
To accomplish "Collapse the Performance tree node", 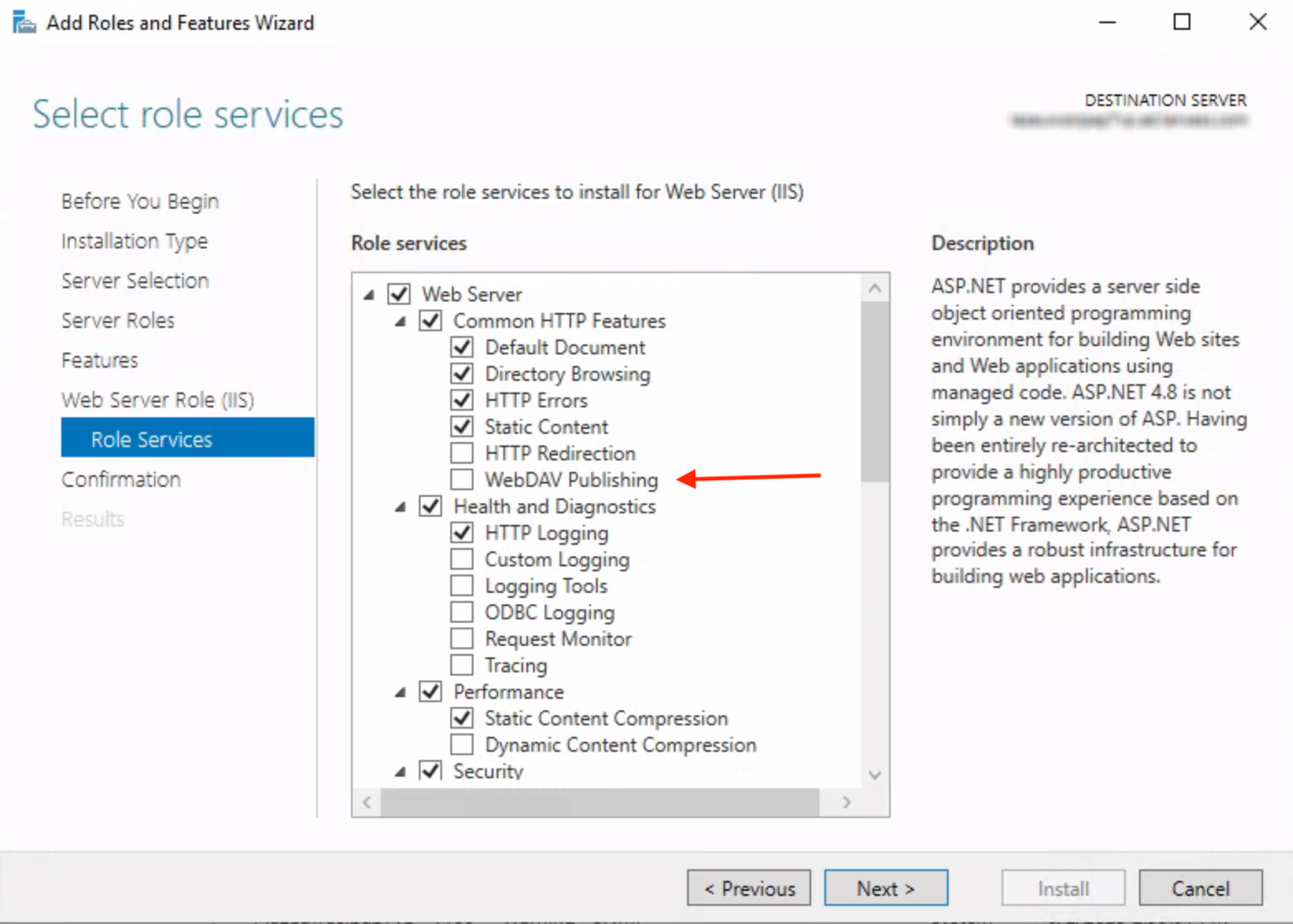I will [399, 691].
